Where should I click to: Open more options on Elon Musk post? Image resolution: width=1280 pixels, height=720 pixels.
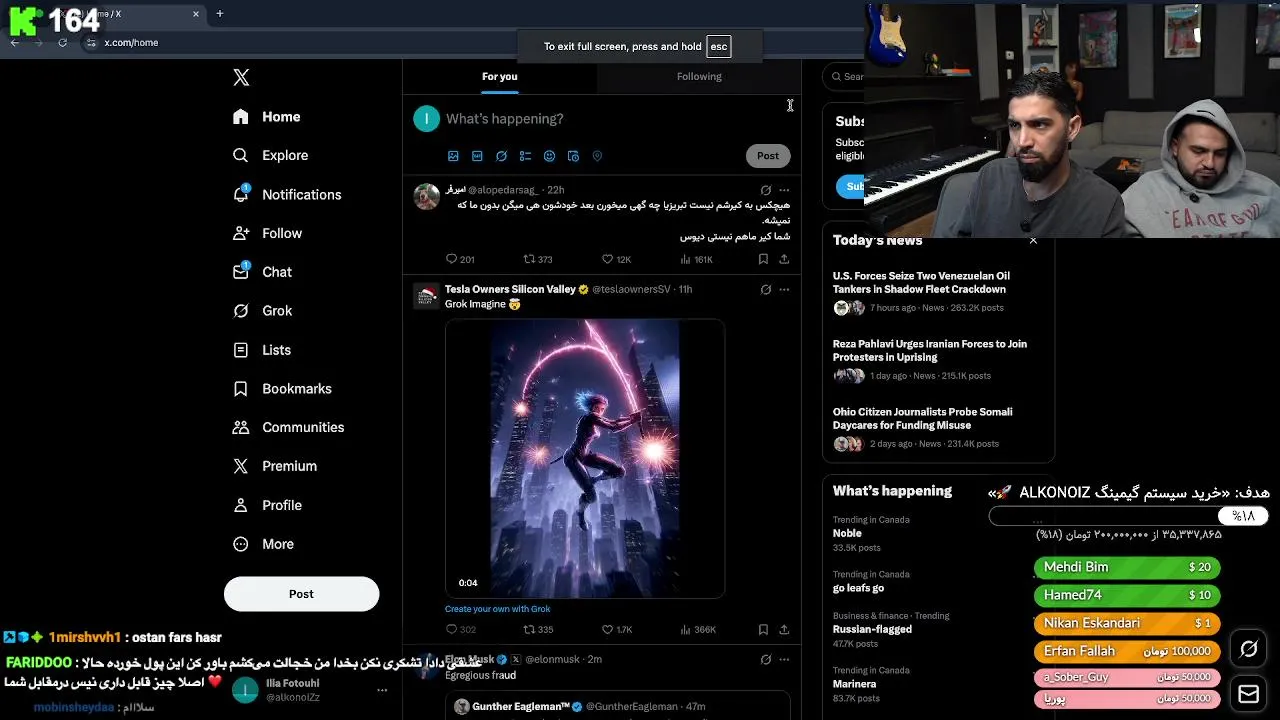pyautogui.click(x=784, y=660)
